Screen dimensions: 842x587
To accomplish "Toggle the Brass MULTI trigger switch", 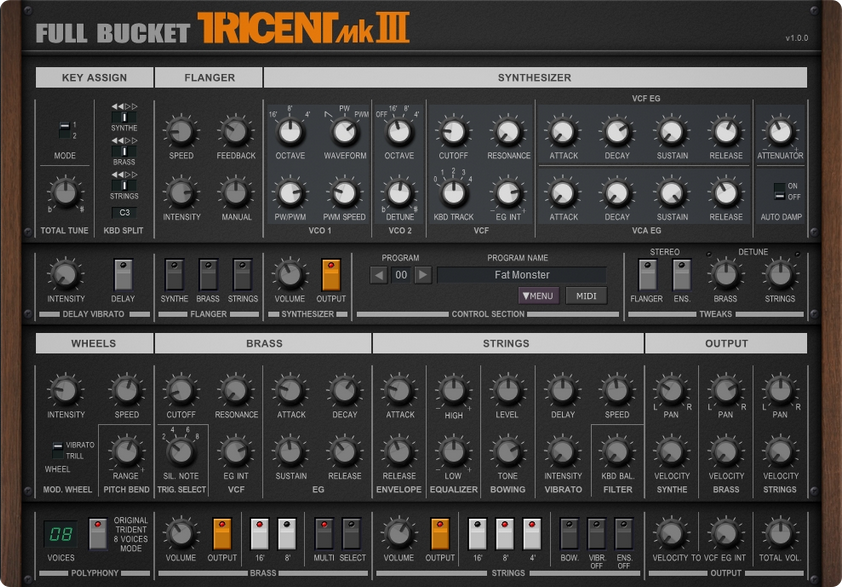I will coord(324,534).
